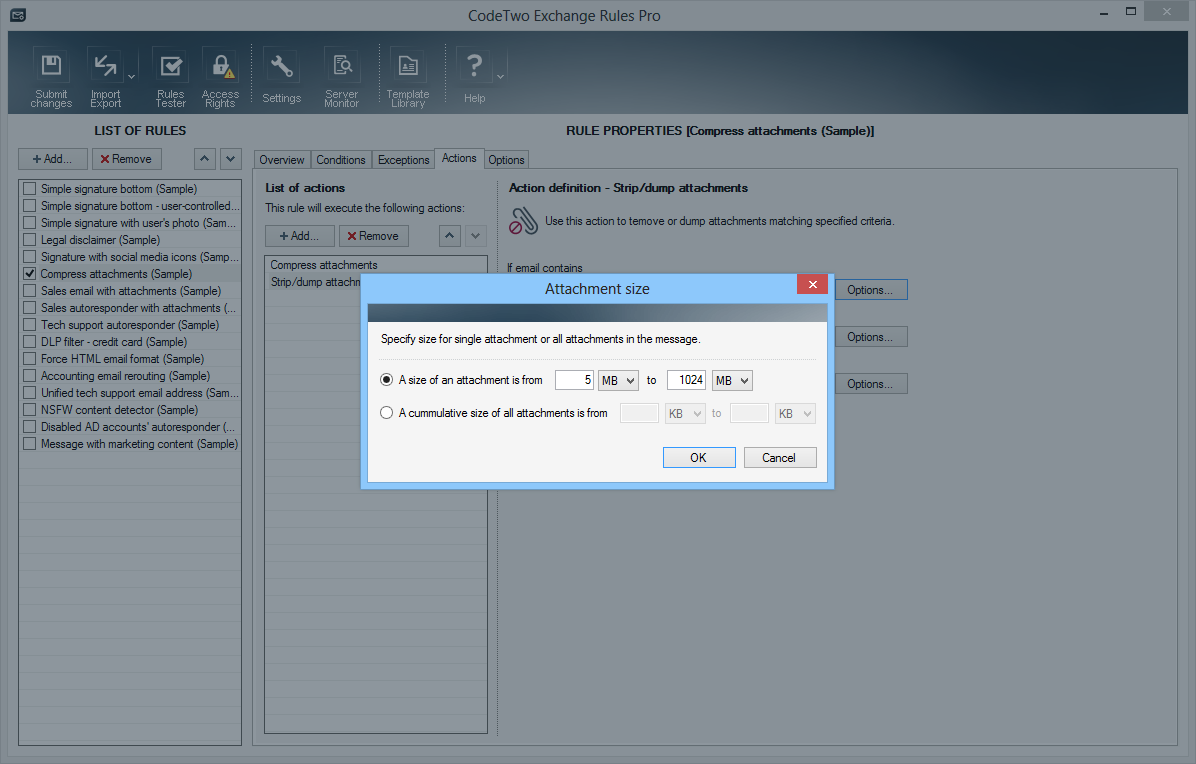The width and height of the screenshot is (1196, 764).
Task: Open Settings wrench icon
Action: (x=281, y=67)
